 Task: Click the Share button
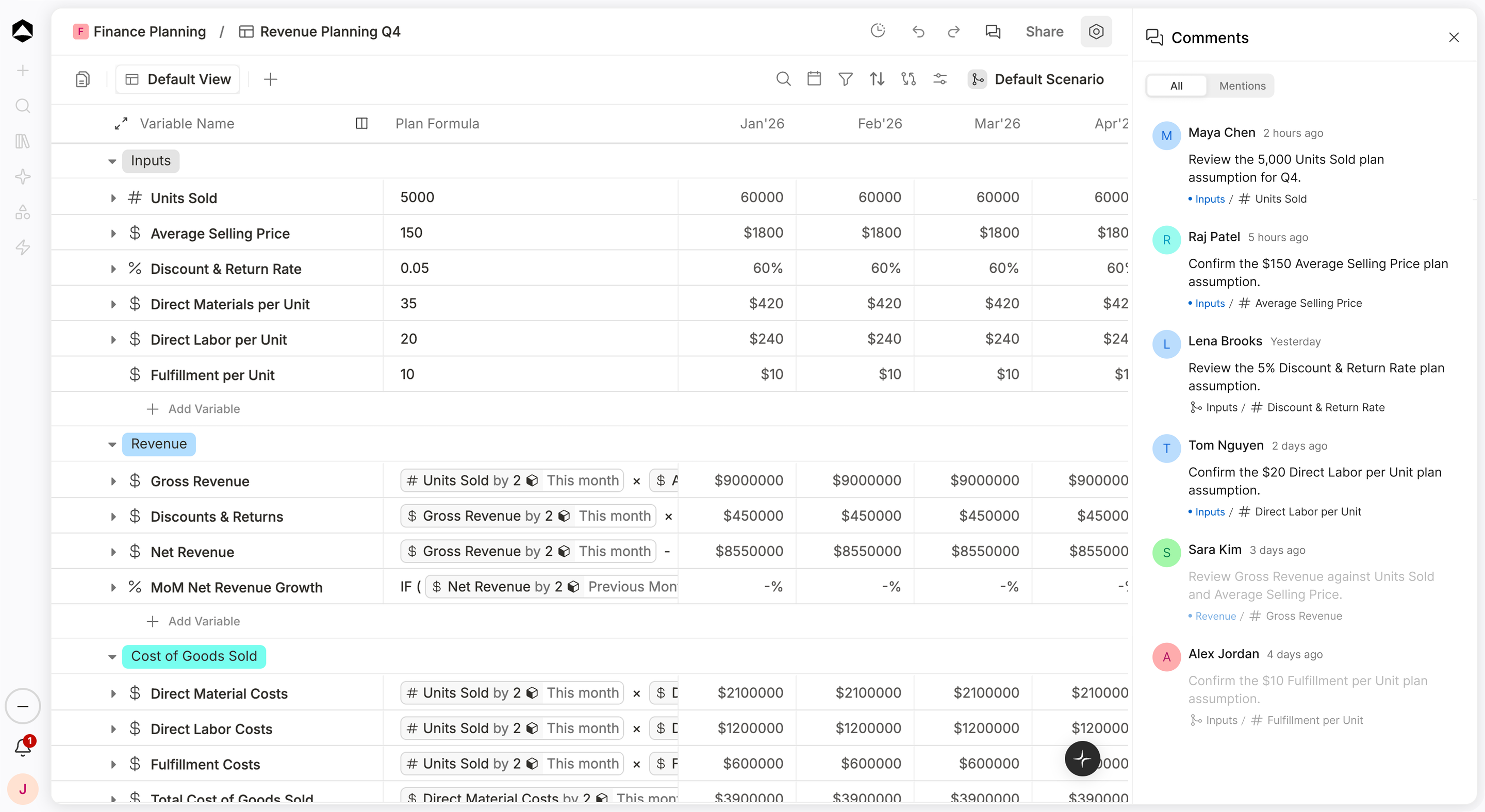1044,31
